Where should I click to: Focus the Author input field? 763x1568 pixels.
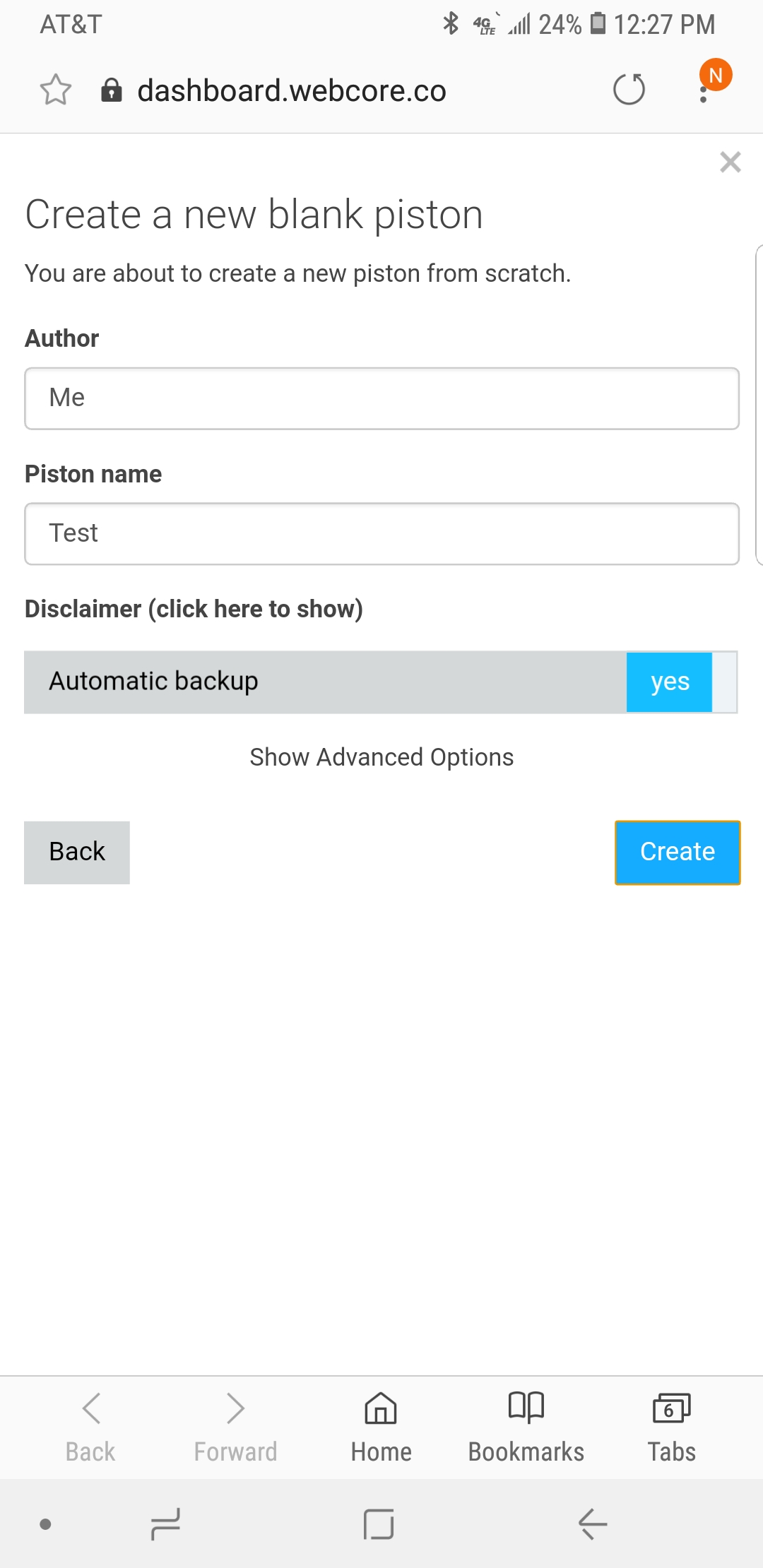381,398
